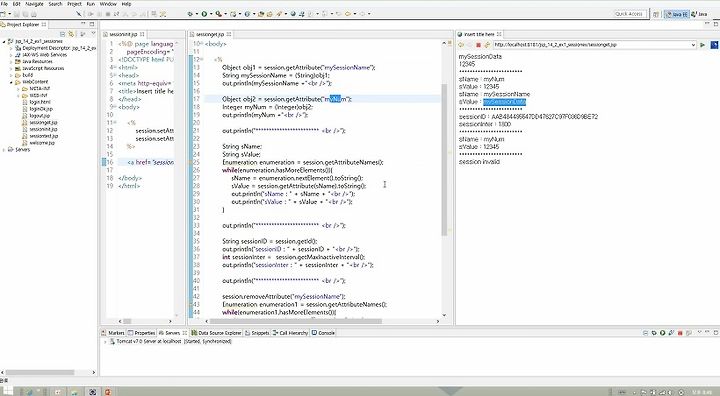
Task: Open Project Explorer View Menu arrow
Action: pos(93,34)
